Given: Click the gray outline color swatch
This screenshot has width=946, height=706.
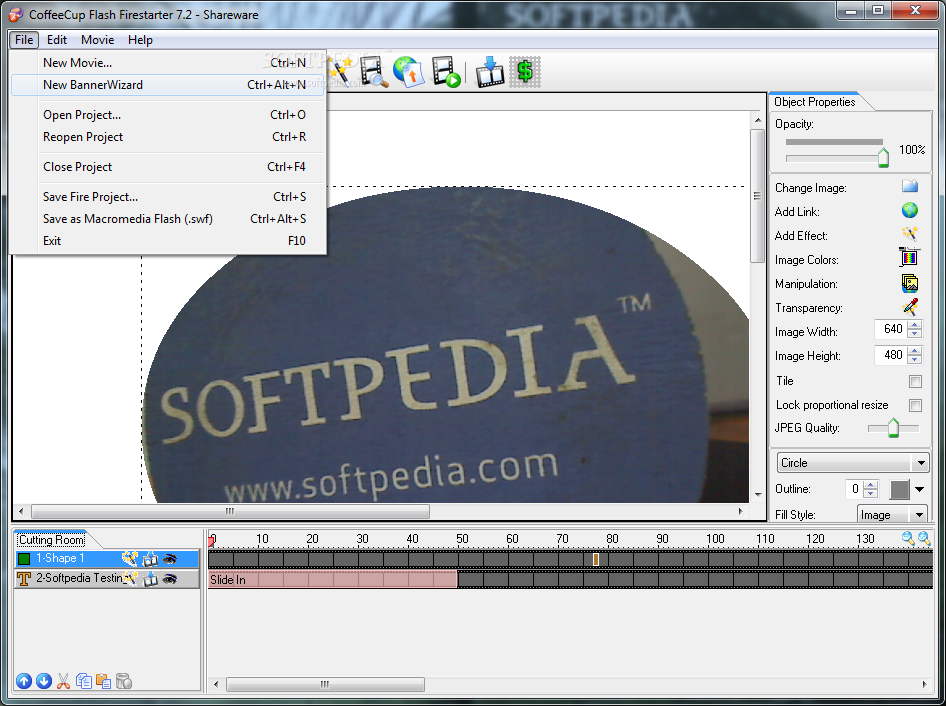Looking at the screenshot, I should (899, 489).
